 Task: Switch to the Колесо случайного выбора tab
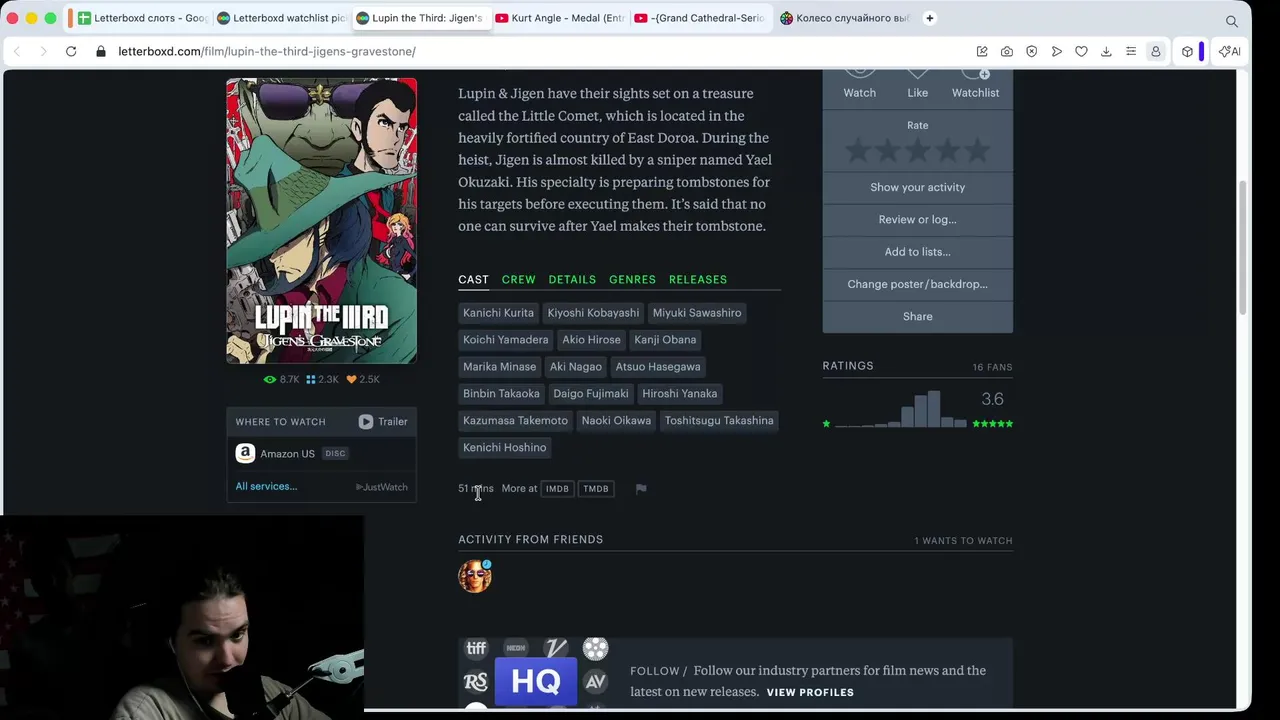click(845, 18)
